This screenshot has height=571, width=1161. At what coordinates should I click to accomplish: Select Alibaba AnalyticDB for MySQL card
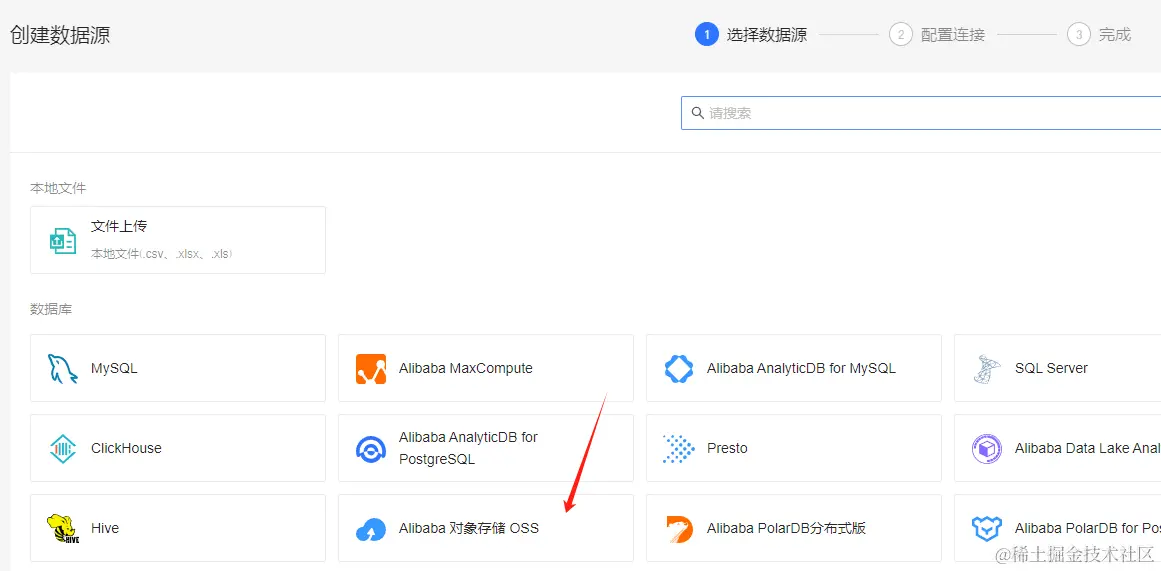(x=794, y=368)
